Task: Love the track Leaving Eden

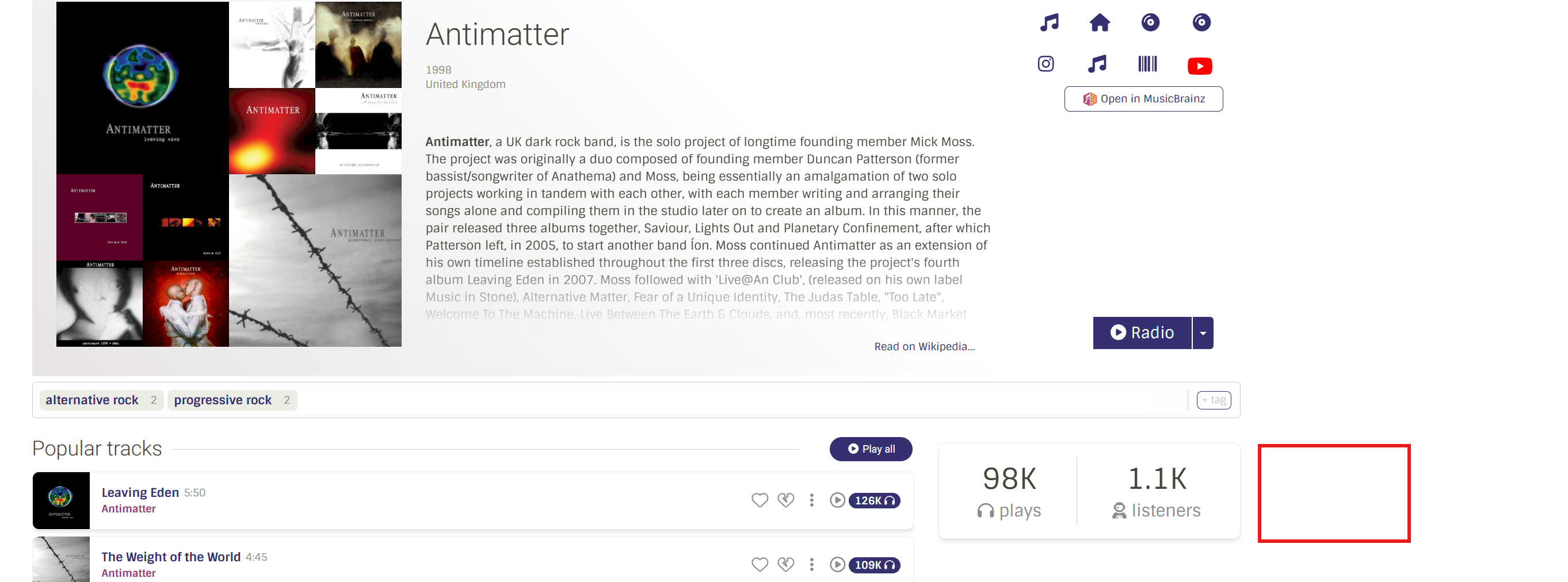Action: (759, 500)
